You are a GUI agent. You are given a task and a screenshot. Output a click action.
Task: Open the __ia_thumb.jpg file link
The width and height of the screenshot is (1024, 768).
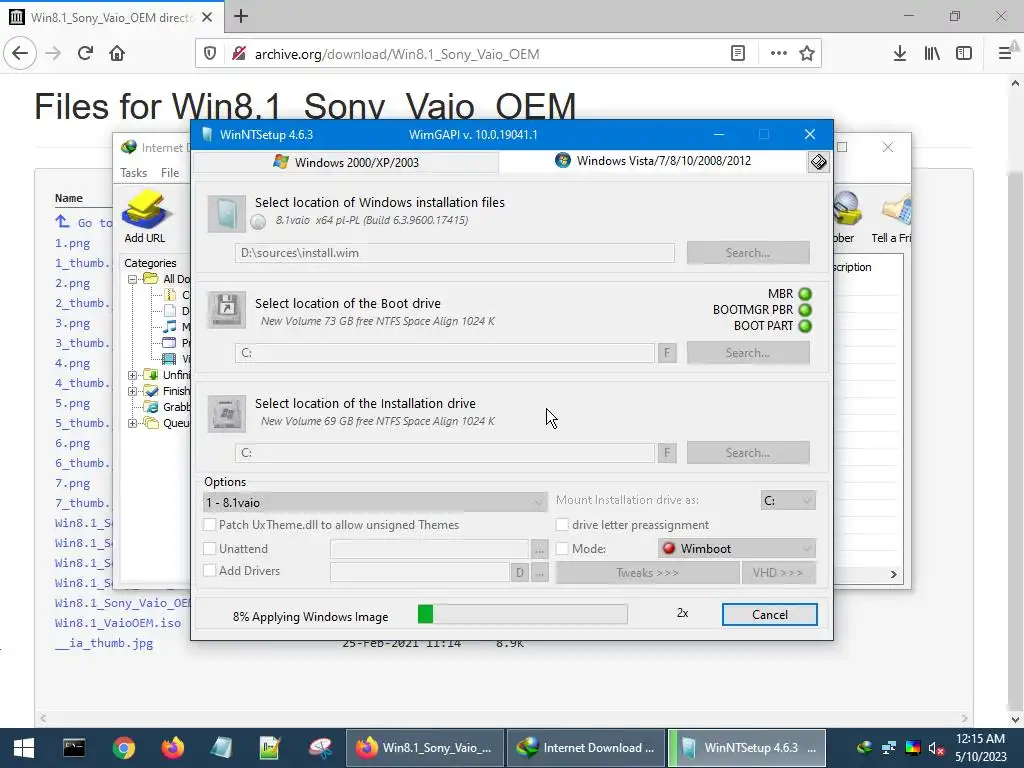[x=104, y=643]
